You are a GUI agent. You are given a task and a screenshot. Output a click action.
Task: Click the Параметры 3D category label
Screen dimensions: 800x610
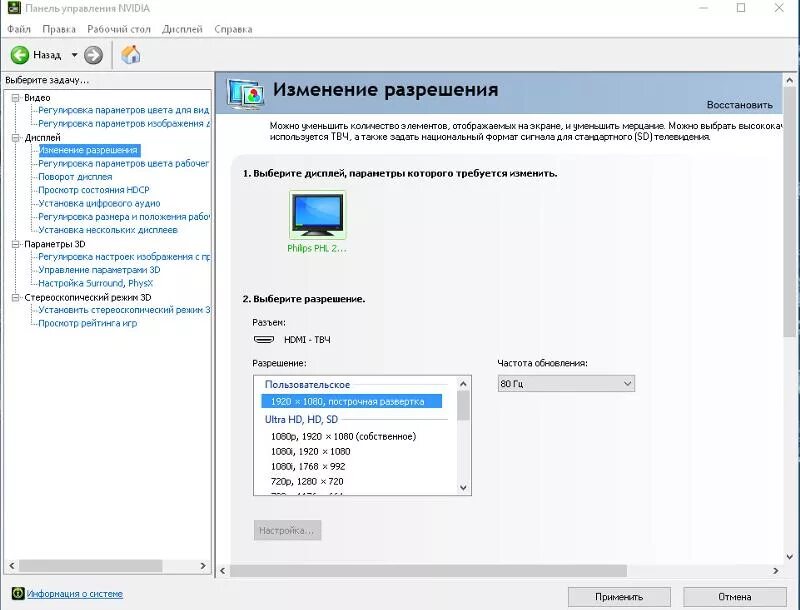55,244
